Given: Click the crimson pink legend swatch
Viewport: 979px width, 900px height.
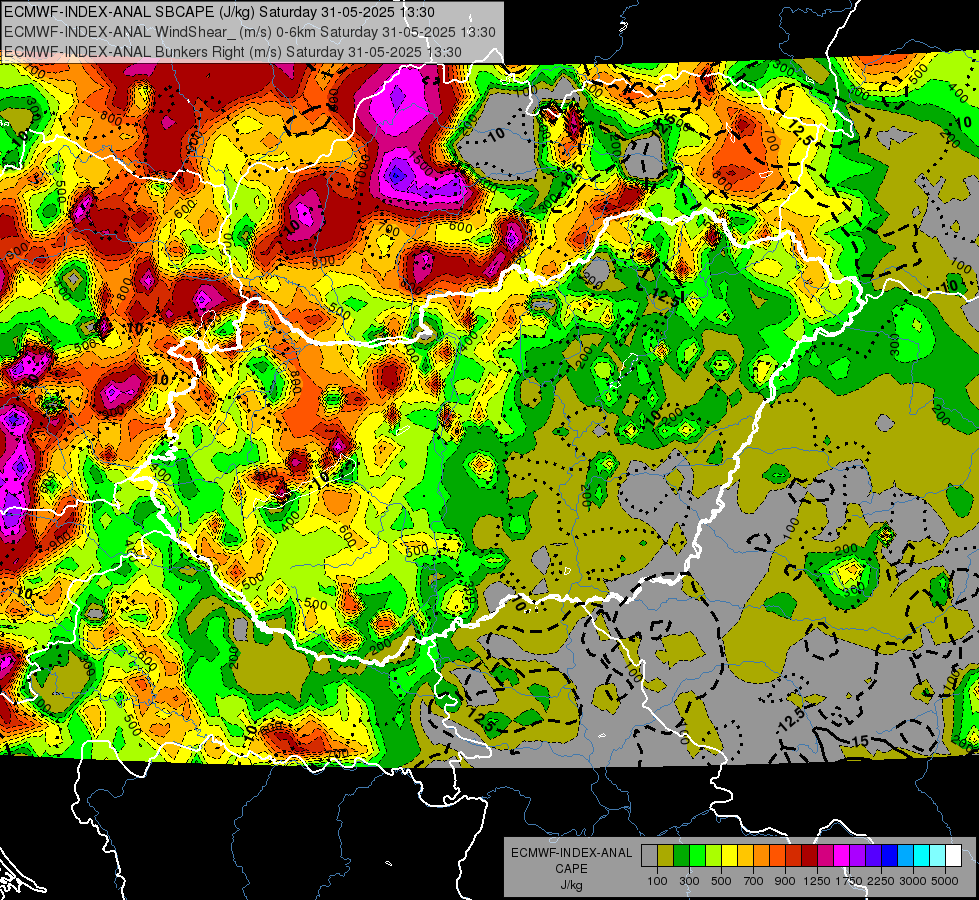Looking at the screenshot, I should click(825, 856).
